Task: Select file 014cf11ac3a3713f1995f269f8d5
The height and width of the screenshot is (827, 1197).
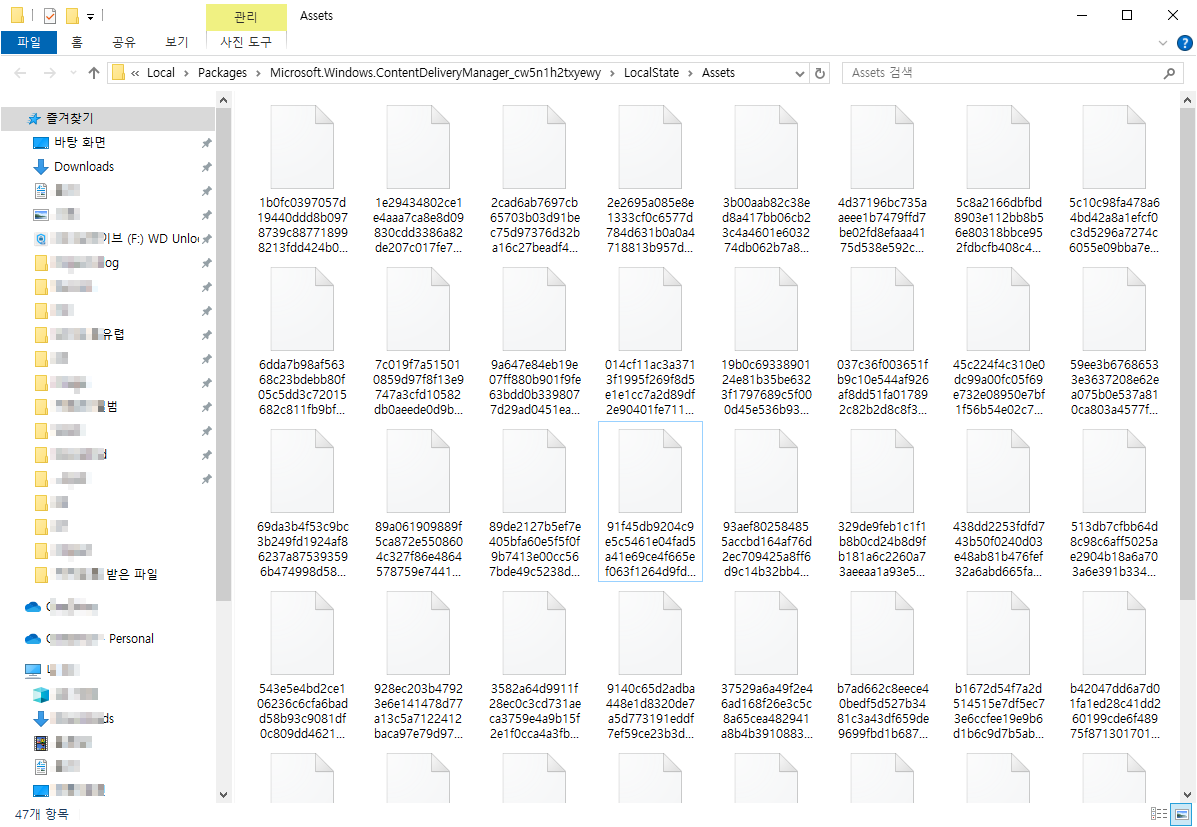Action: [x=650, y=341]
